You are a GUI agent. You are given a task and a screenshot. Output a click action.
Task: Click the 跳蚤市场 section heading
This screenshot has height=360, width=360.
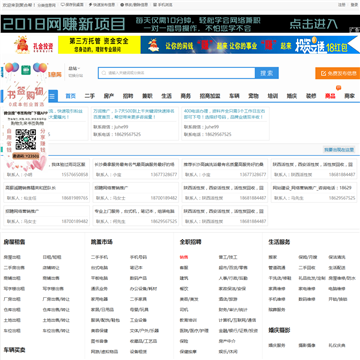pos(102,242)
